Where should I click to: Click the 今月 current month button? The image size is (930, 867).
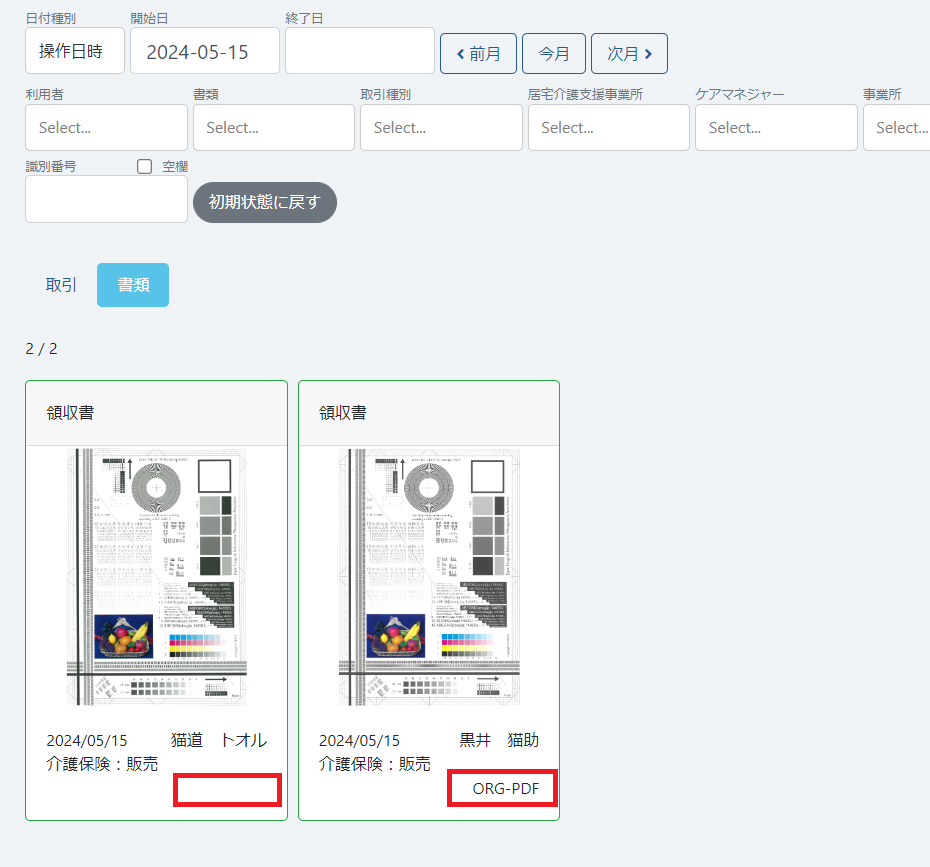click(554, 54)
